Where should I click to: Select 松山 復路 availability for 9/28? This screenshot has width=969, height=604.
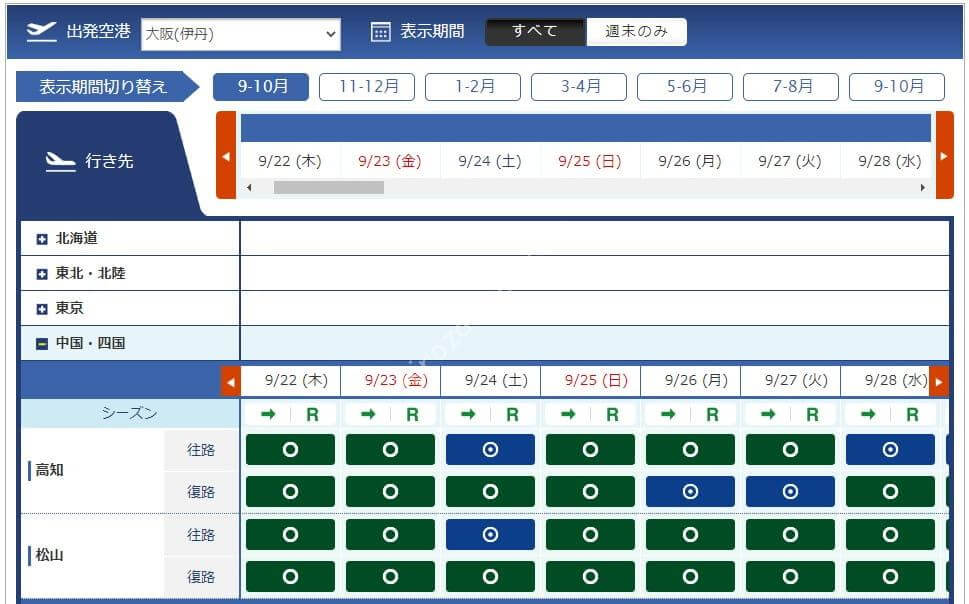click(891, 577)
